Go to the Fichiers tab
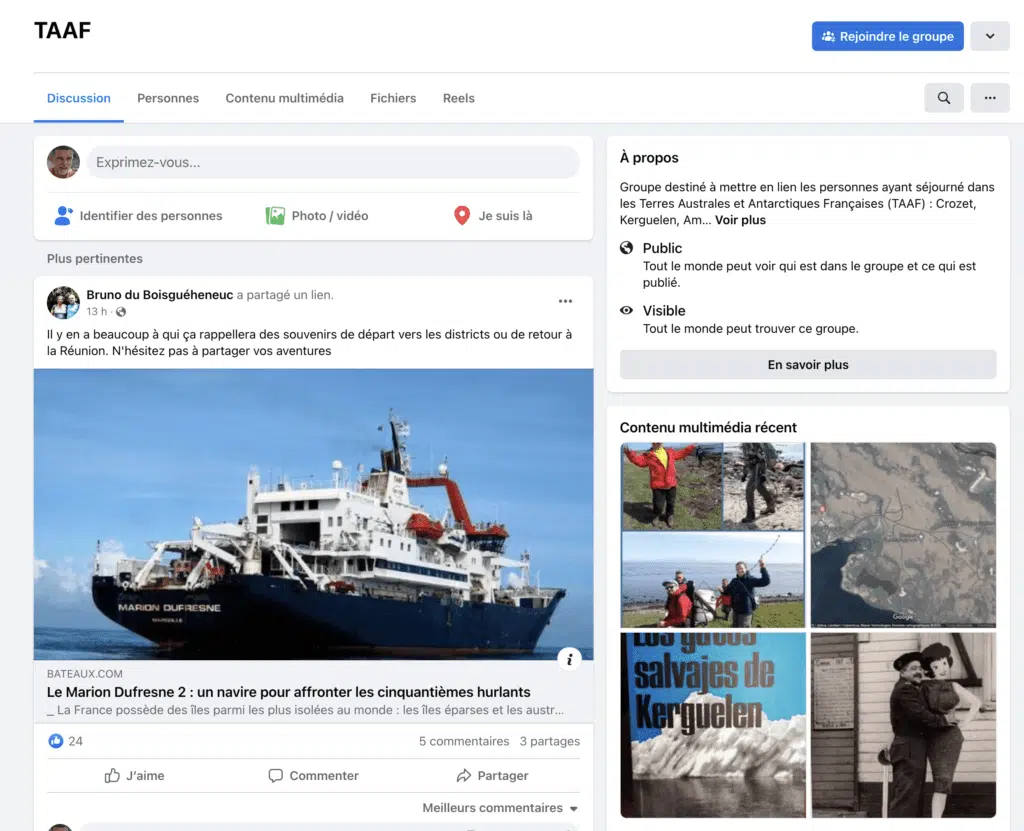Image resolution: width=1024 pixels, height=831 pixels. coord(393,98)
